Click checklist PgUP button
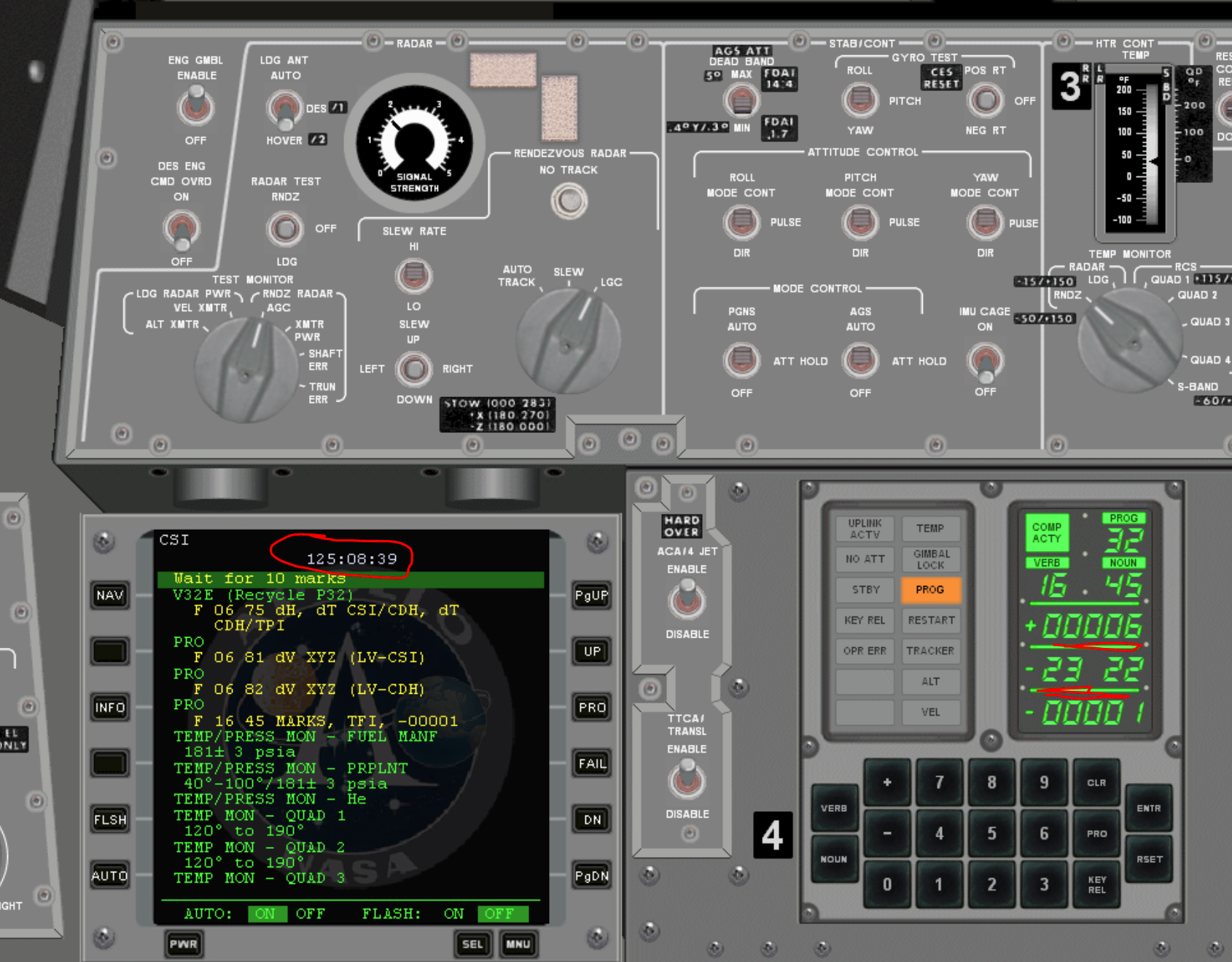The width and height of the screenshot is (1232, 962). tap(592, 595)
